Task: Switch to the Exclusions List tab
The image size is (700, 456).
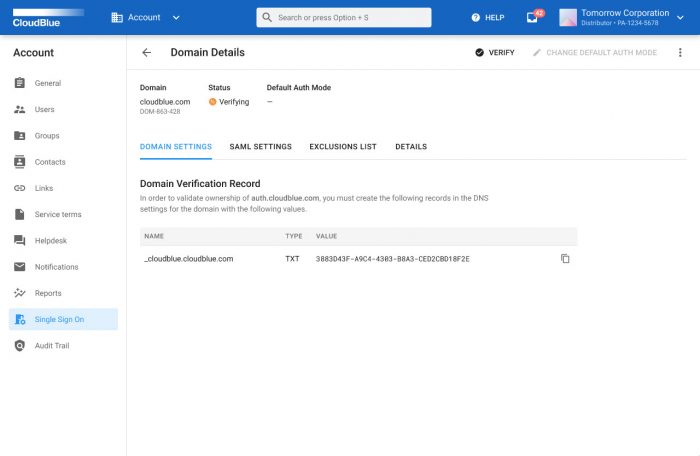Action: (343, 147)
